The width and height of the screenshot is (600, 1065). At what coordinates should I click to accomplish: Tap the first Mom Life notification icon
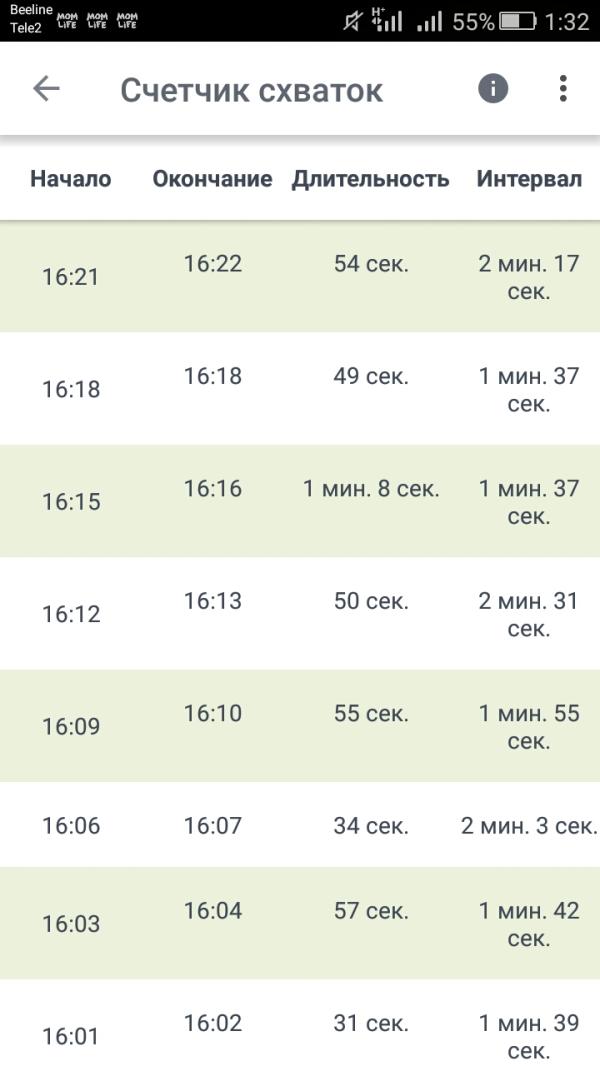click(67, 20)
